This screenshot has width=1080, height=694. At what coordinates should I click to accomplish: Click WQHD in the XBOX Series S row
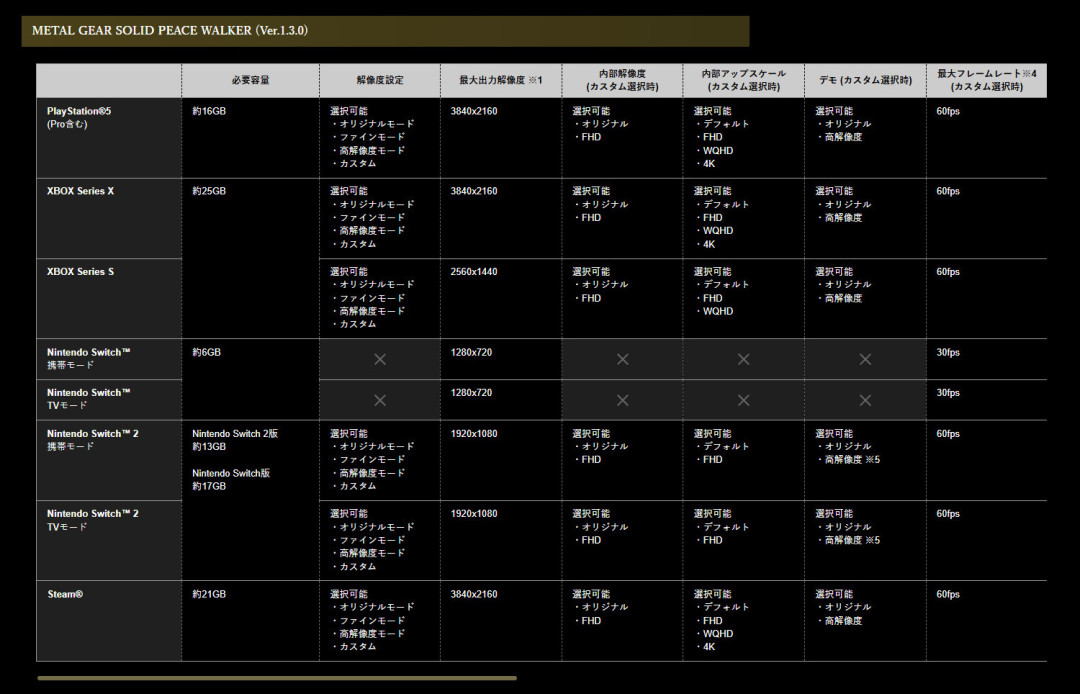click(x=718, y=311)
